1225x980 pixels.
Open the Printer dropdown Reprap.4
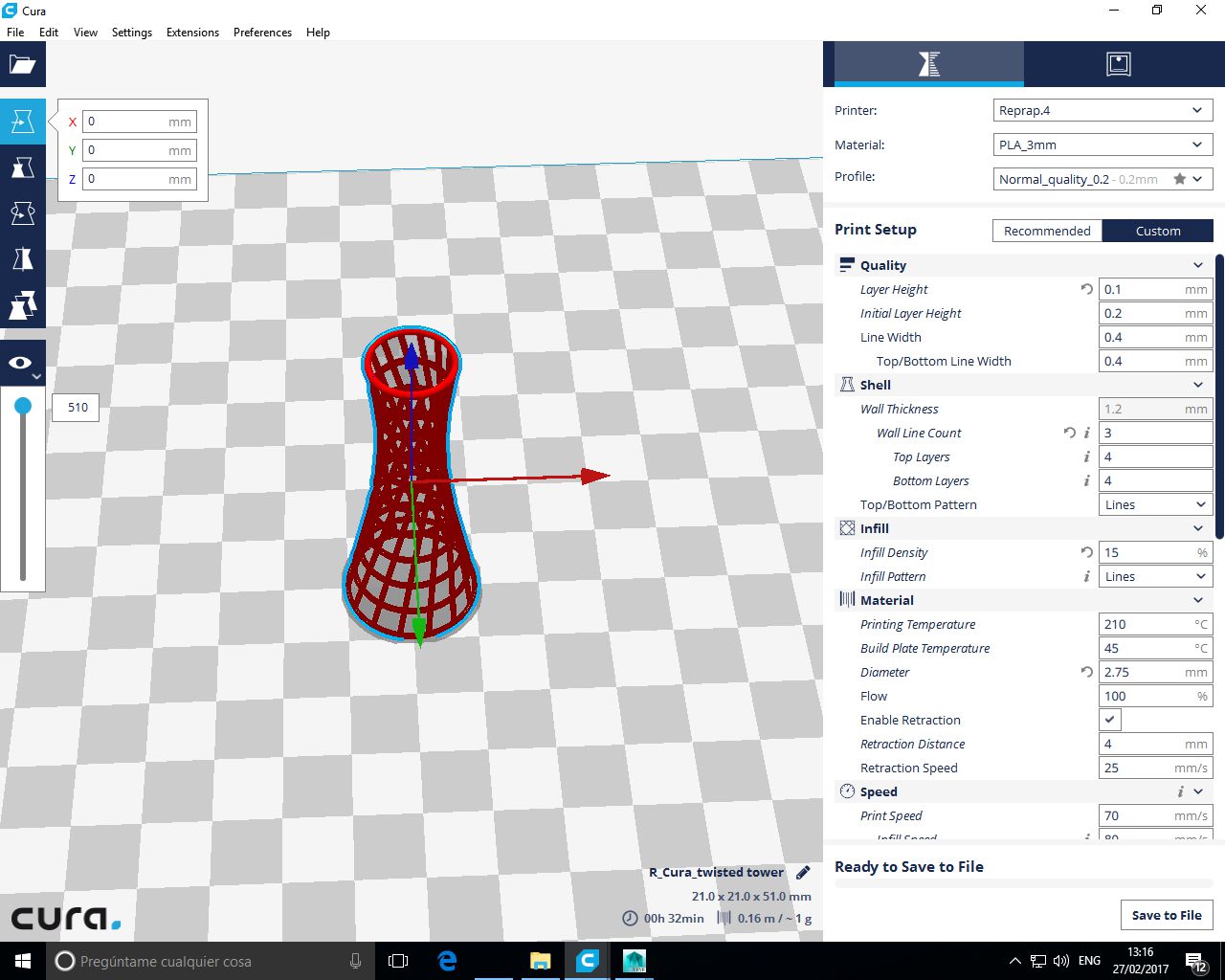pos(1102,110)
